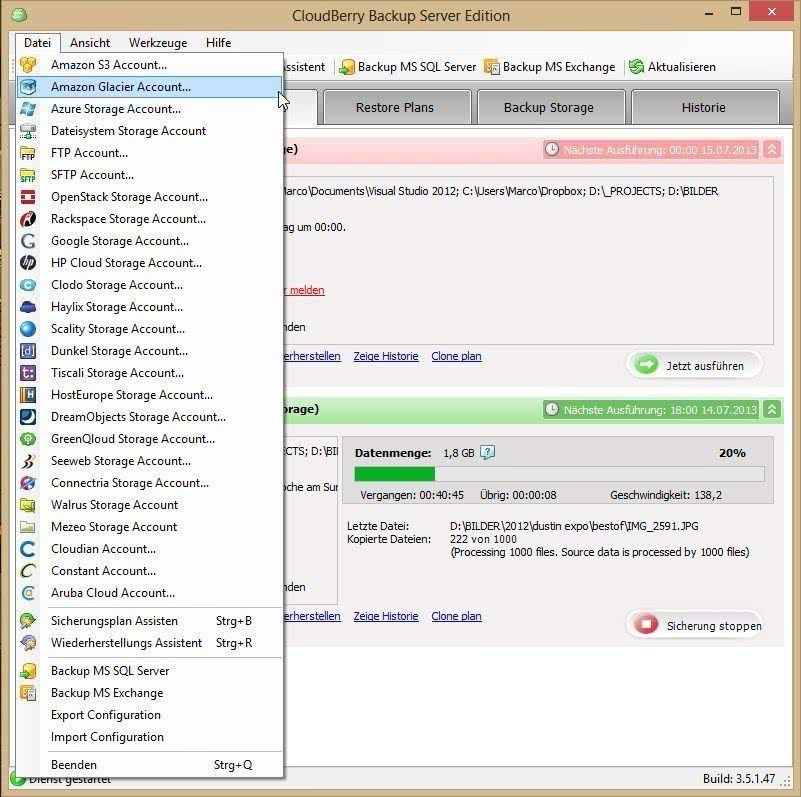
Task: Click the Haylix Storage cloud icon
Action: pyautogui.click(x=28, y=307)
